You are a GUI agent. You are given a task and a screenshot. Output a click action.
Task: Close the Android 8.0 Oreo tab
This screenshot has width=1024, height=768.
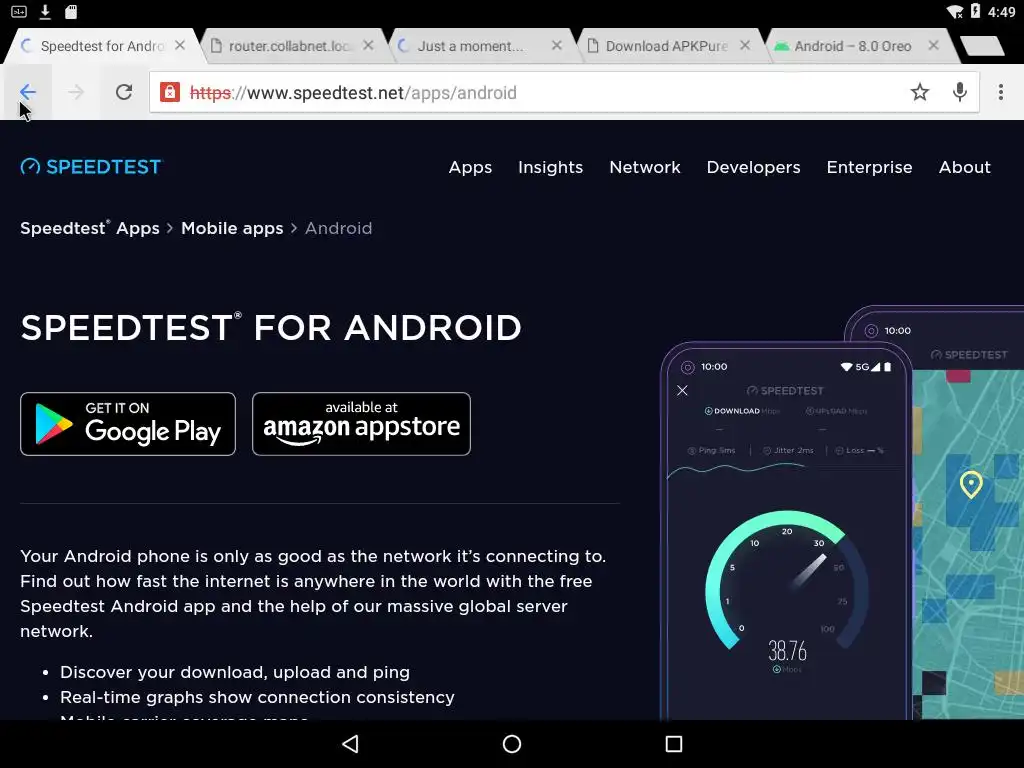[933, 45]
